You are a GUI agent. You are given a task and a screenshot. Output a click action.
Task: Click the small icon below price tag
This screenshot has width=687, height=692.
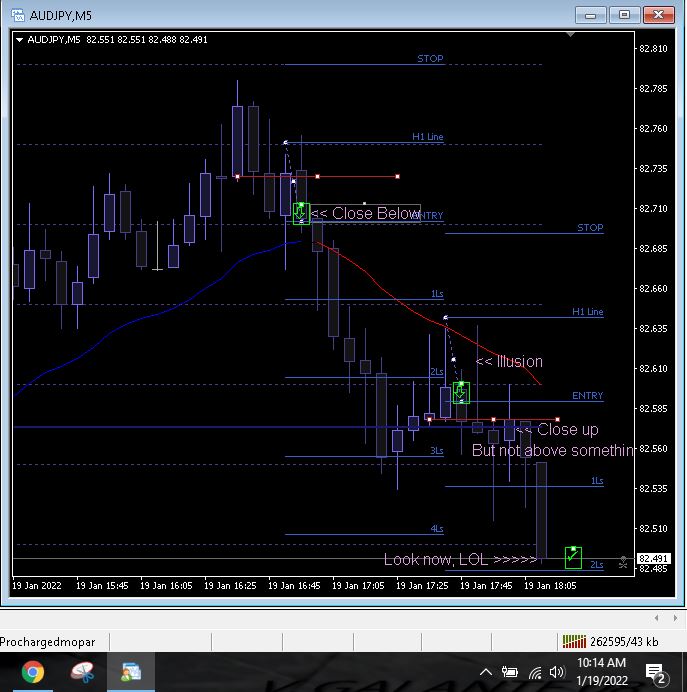click(623, 563)
